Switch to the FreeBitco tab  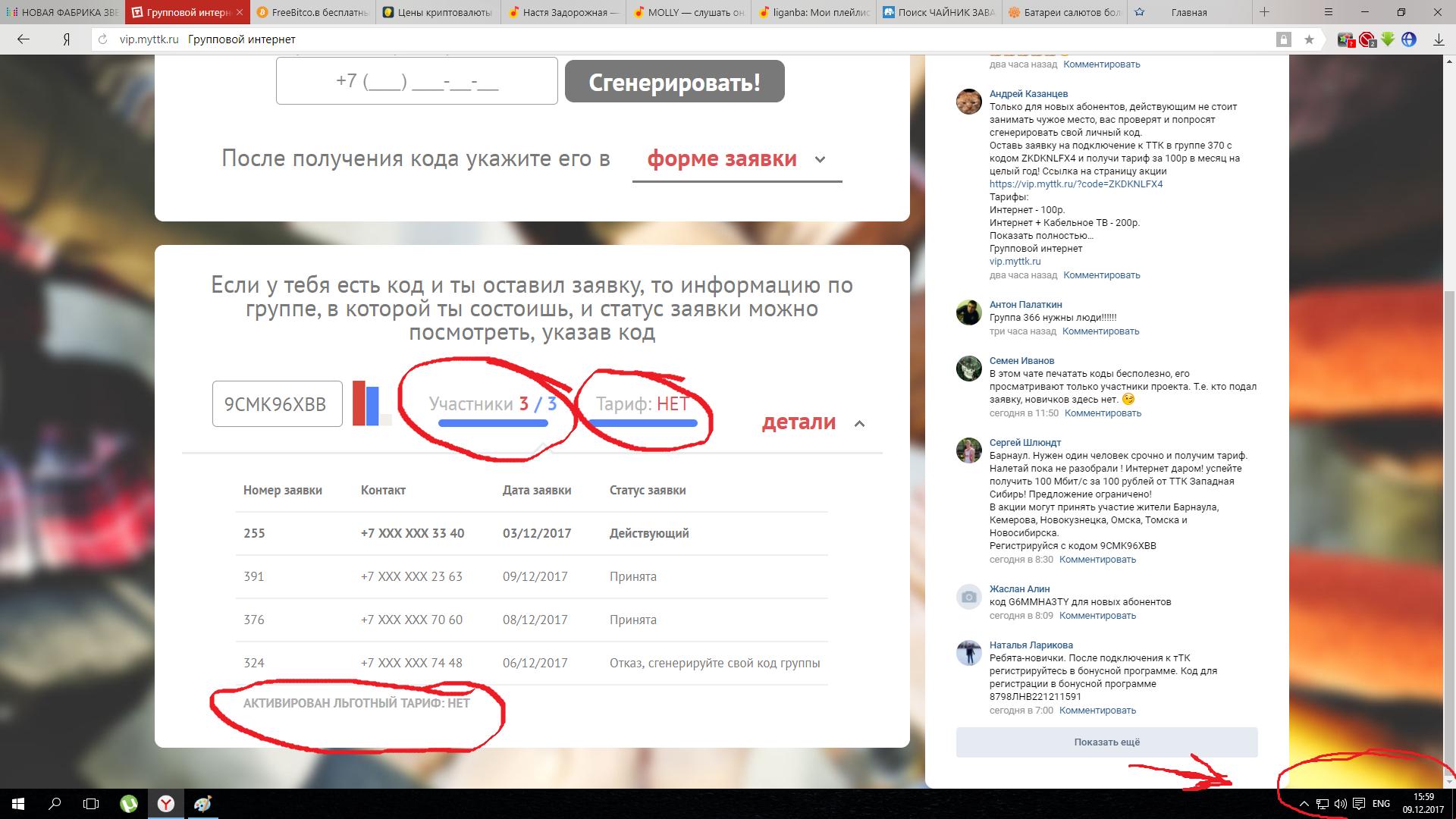(312, 12)
